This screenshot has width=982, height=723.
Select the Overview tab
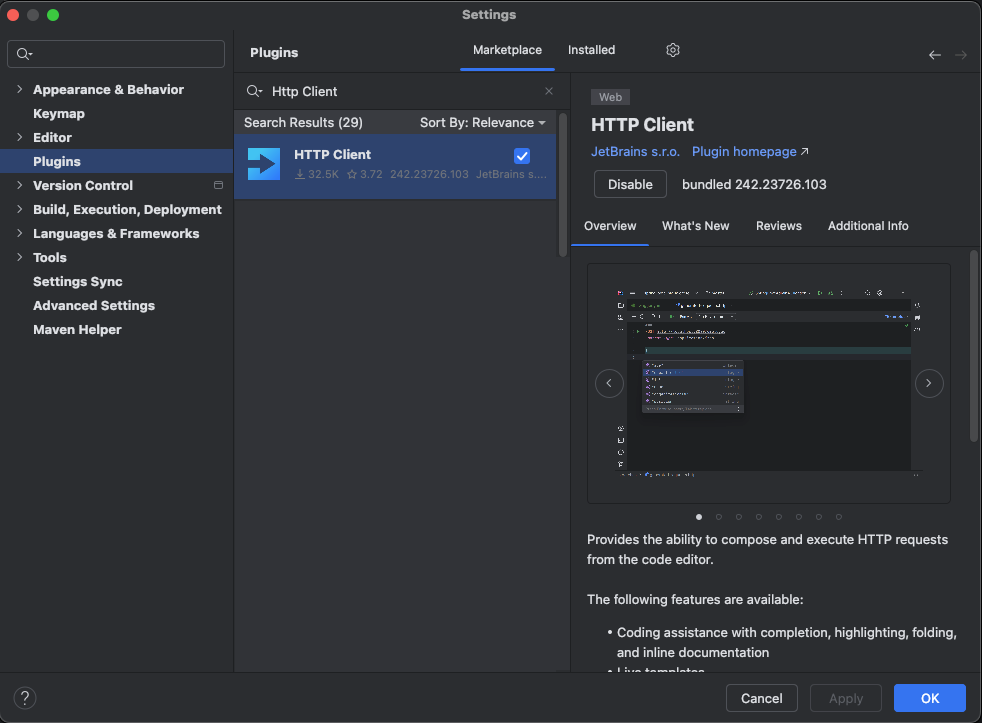pyautogui.click(x=610, y=226)
